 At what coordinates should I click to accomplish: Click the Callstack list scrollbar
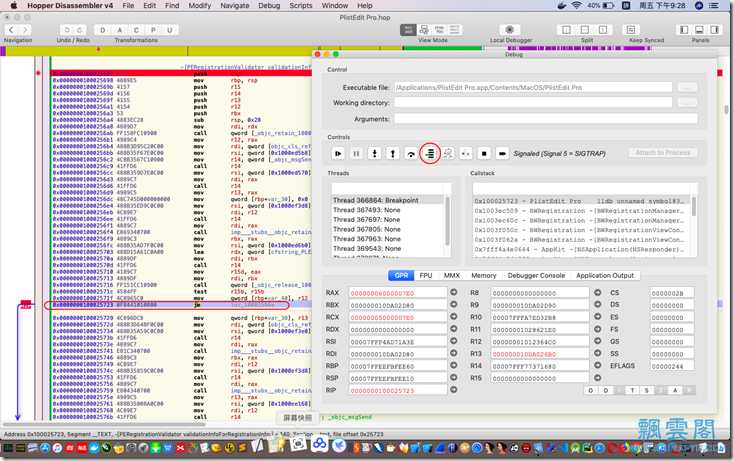coord(694,206)
